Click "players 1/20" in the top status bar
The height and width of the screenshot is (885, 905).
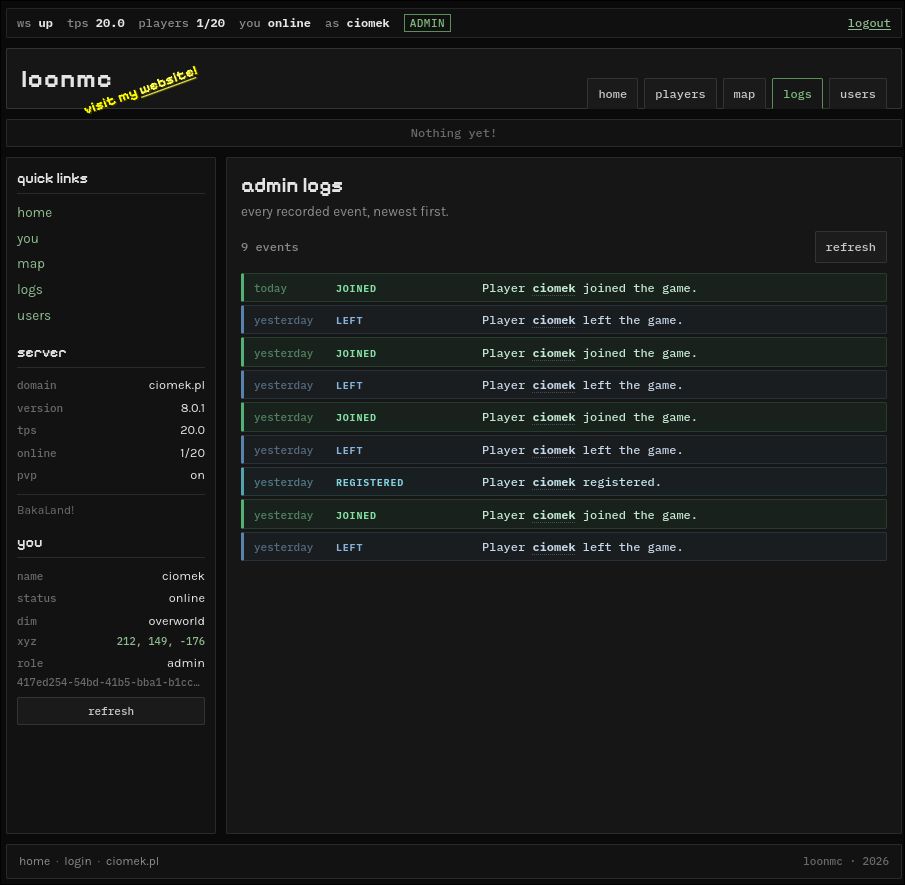(181, 24)
